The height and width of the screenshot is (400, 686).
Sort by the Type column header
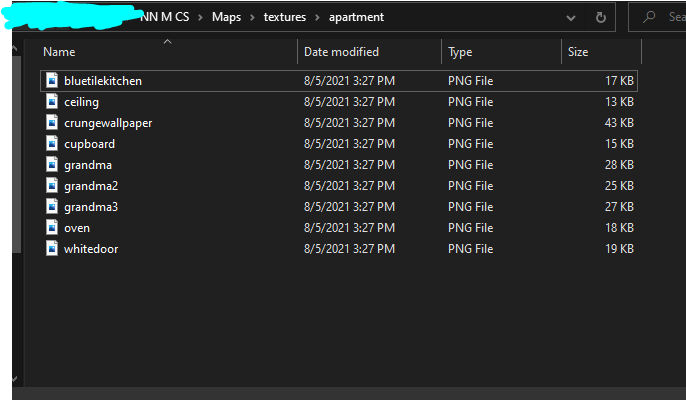coord(460,51)
